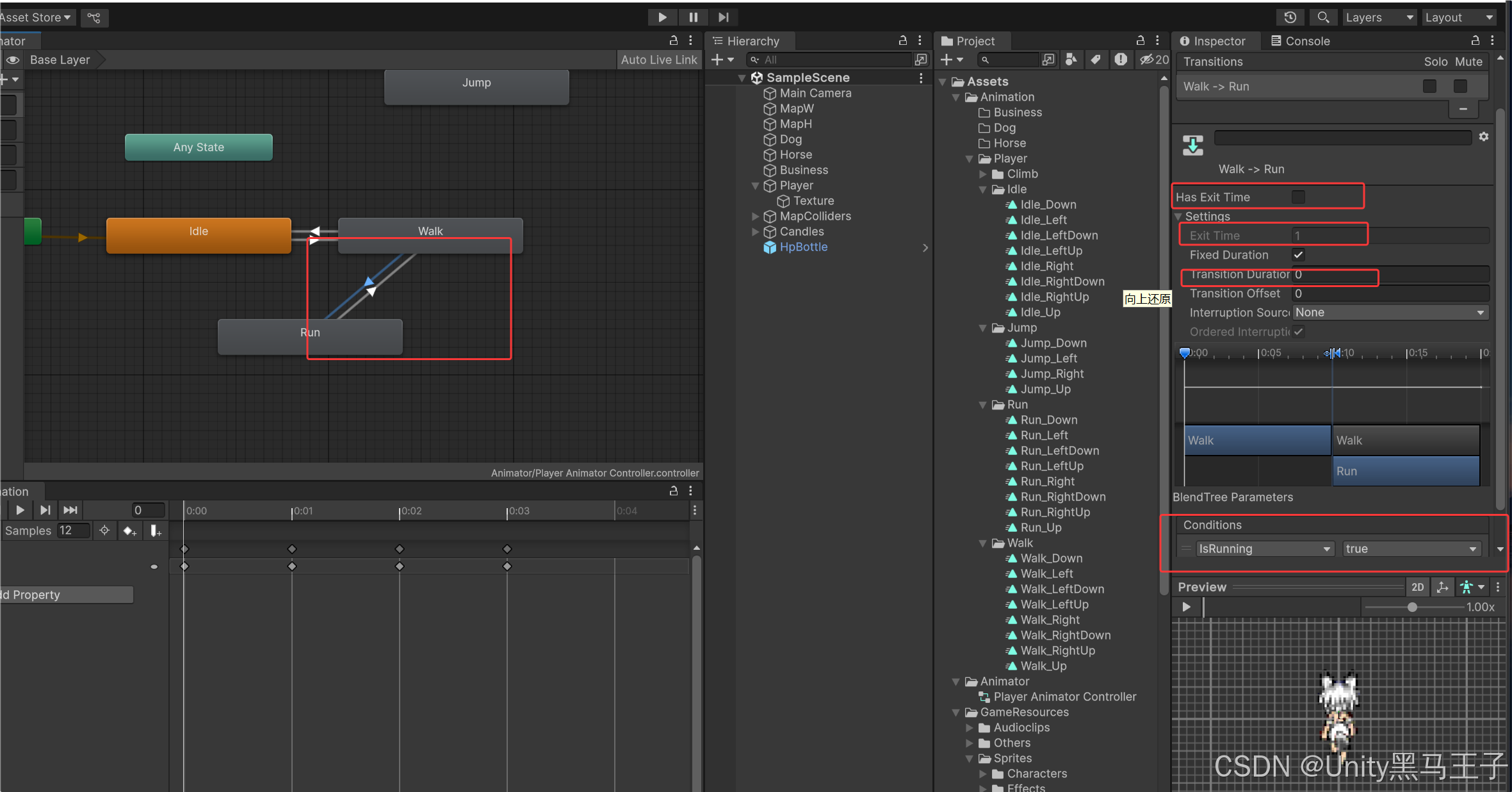Click the Transition Offset input field
The image size is (1512, 792).
[x=1390, y=293]
